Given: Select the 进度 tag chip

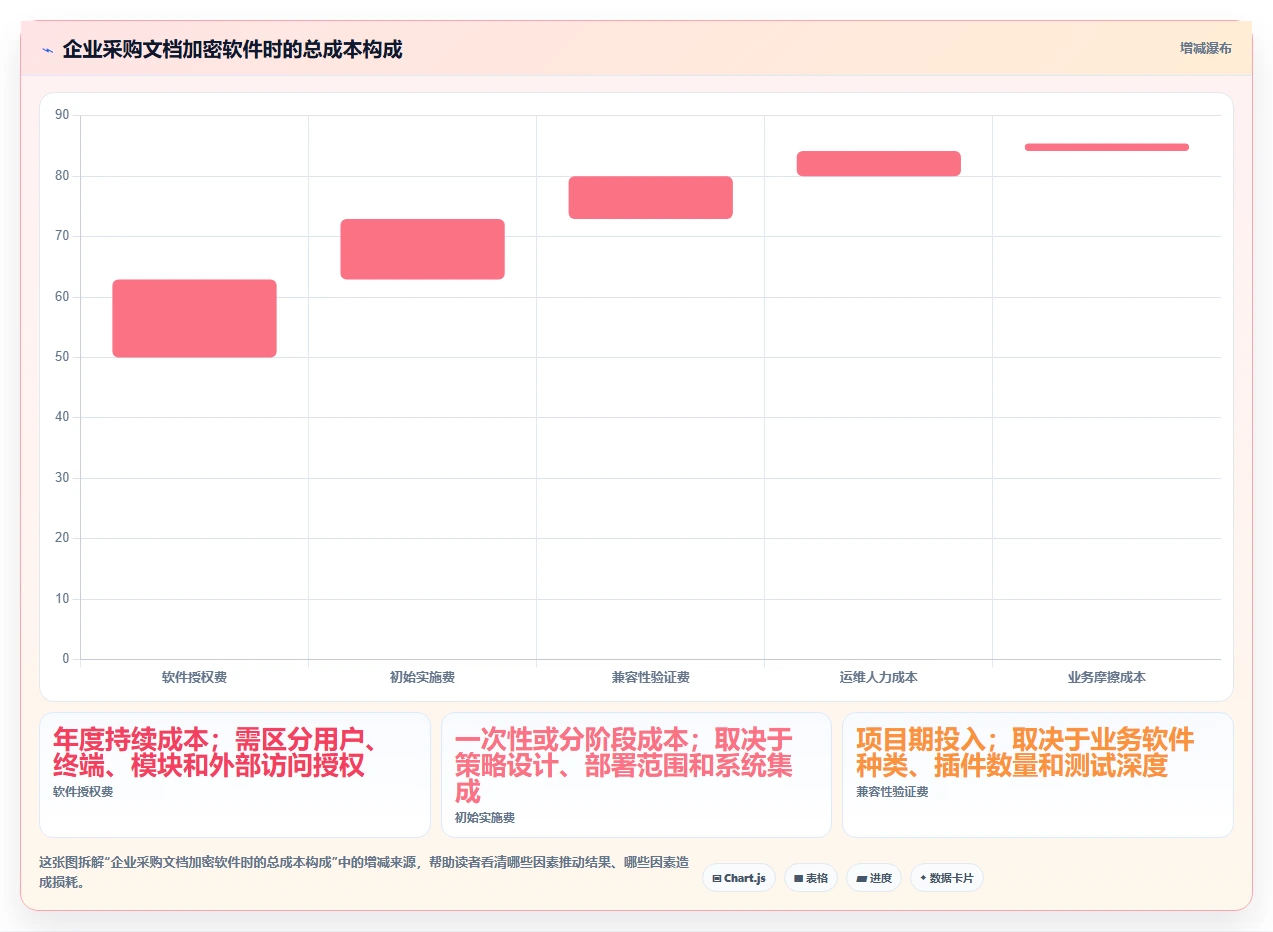Looking at the screenshot, I should [874, 878].
